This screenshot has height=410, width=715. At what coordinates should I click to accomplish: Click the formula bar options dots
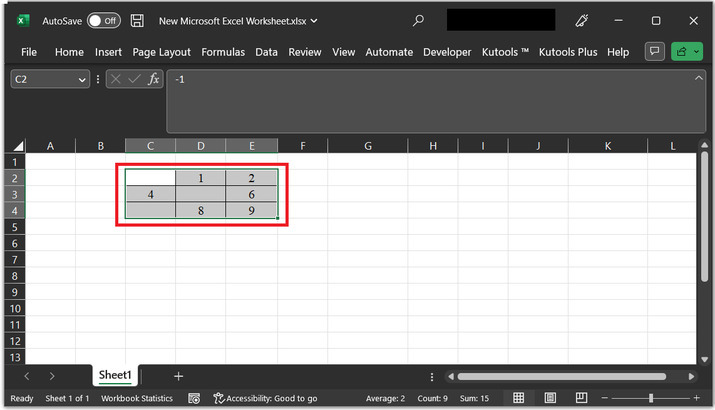pos(98,79)
